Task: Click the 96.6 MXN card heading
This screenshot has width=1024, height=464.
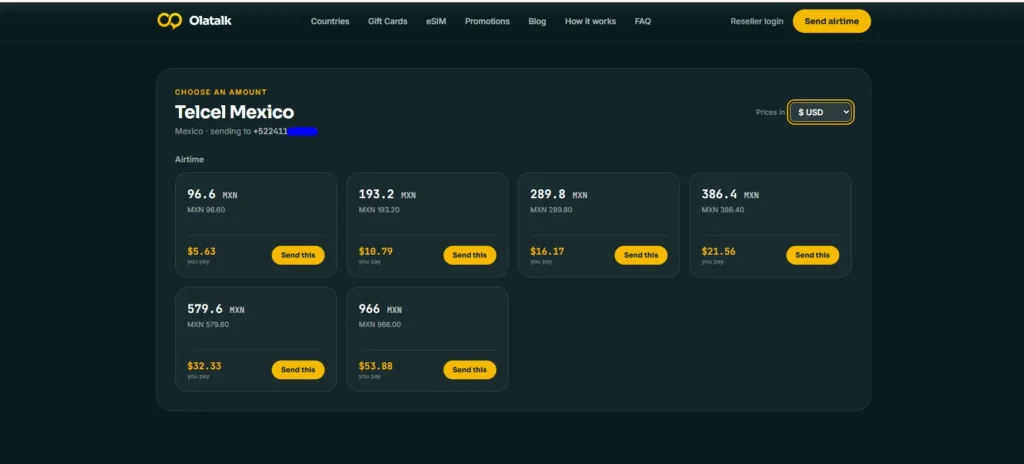Action: [x=212, y=194]
